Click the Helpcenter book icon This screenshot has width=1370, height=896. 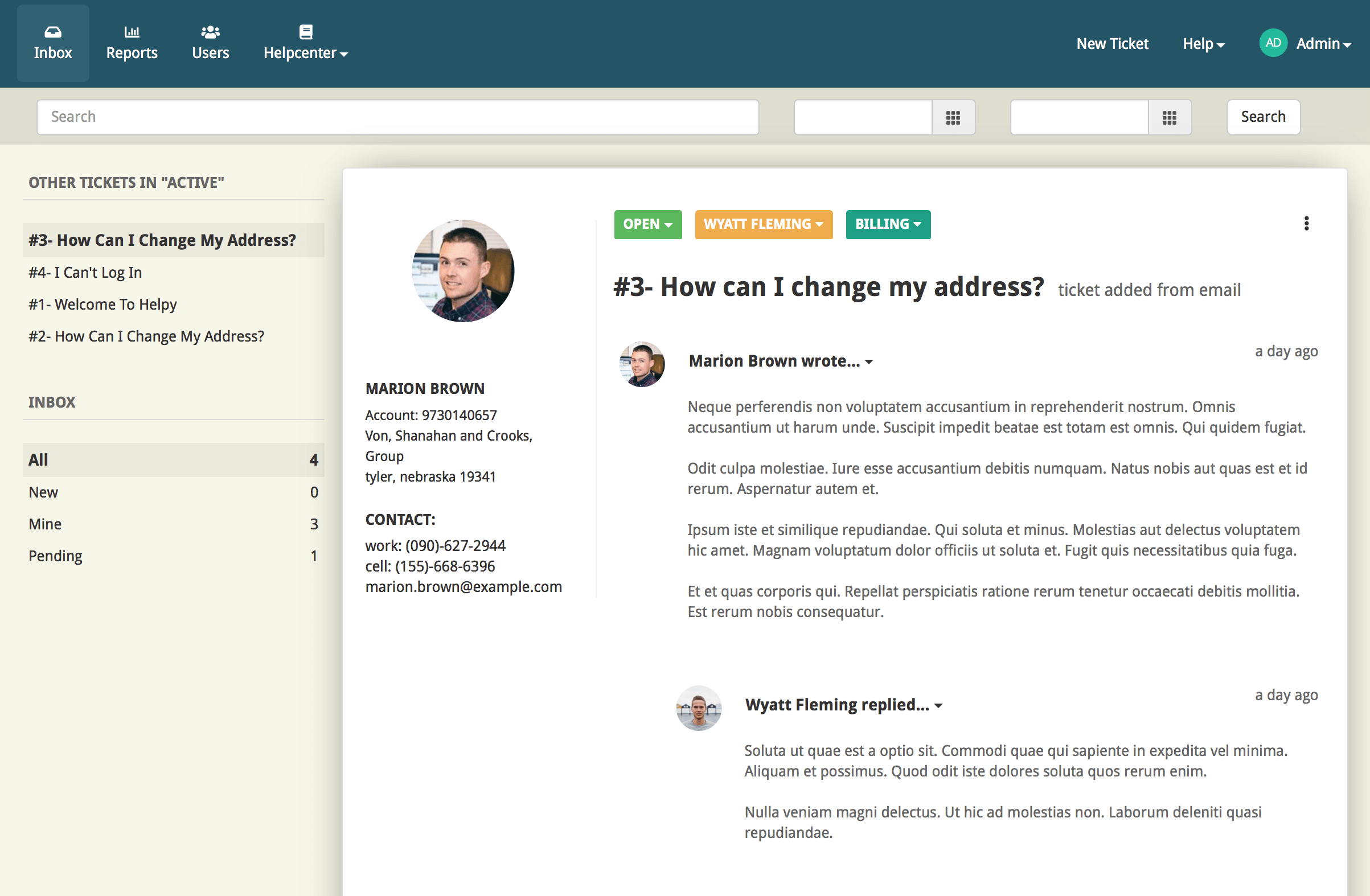(x=306, y=32)
